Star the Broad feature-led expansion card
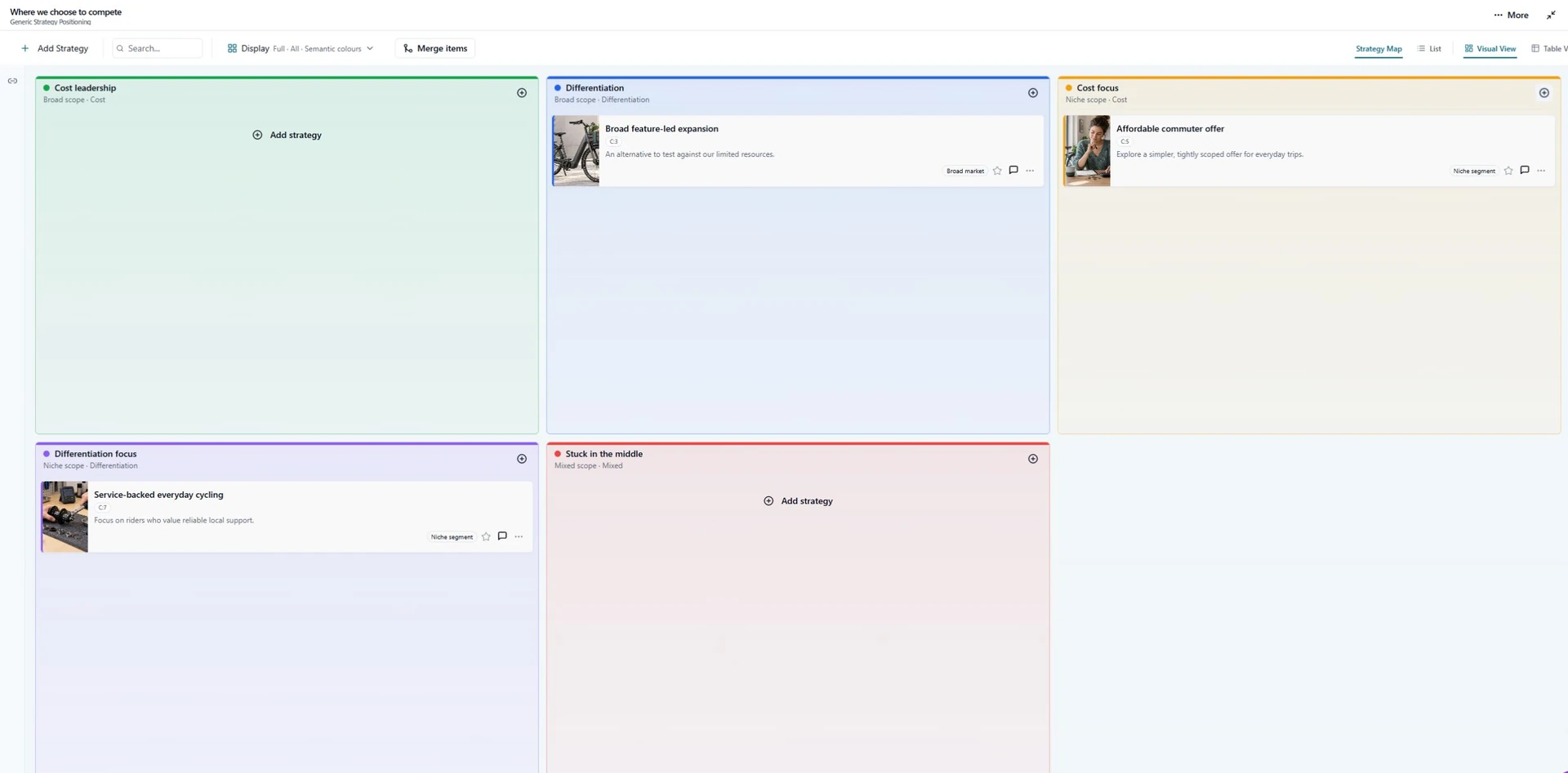 pos(997,171)
